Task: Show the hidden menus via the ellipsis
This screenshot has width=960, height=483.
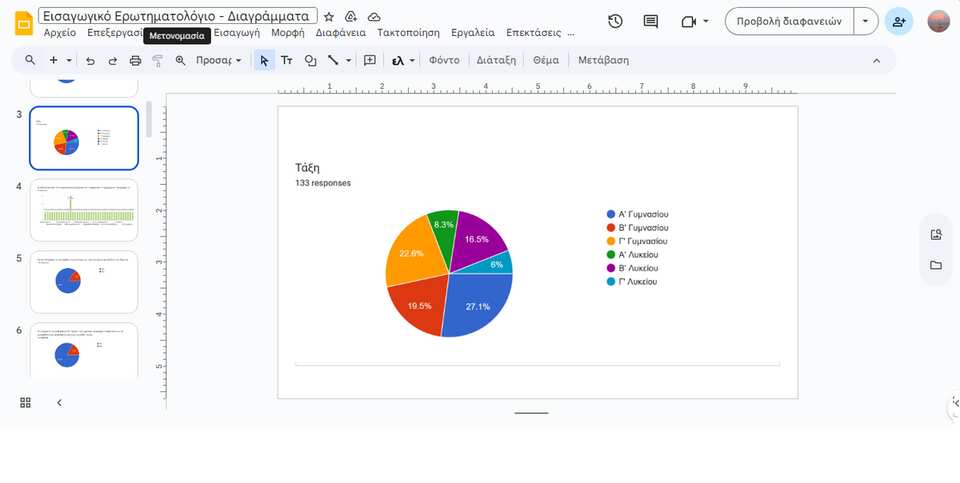Action: pos(571,33)
